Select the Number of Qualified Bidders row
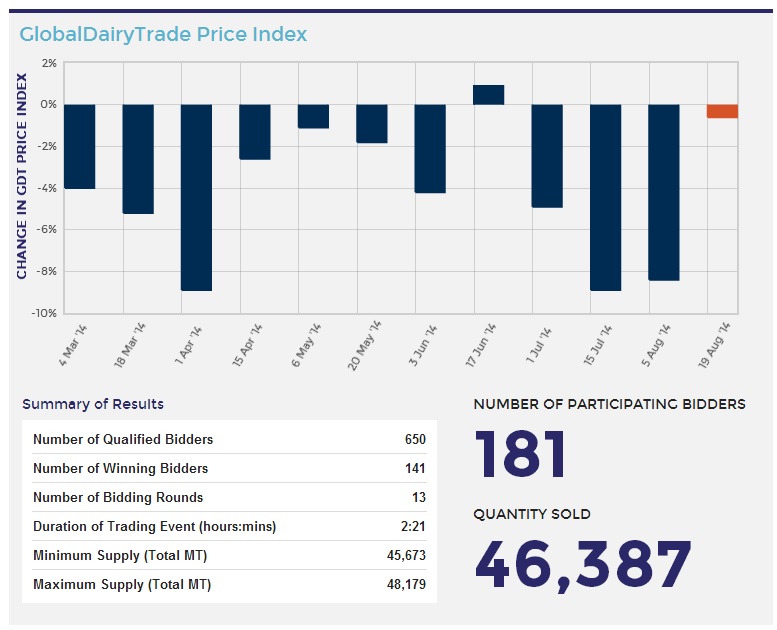Viewport: 777px width, 630px height. 229,439
